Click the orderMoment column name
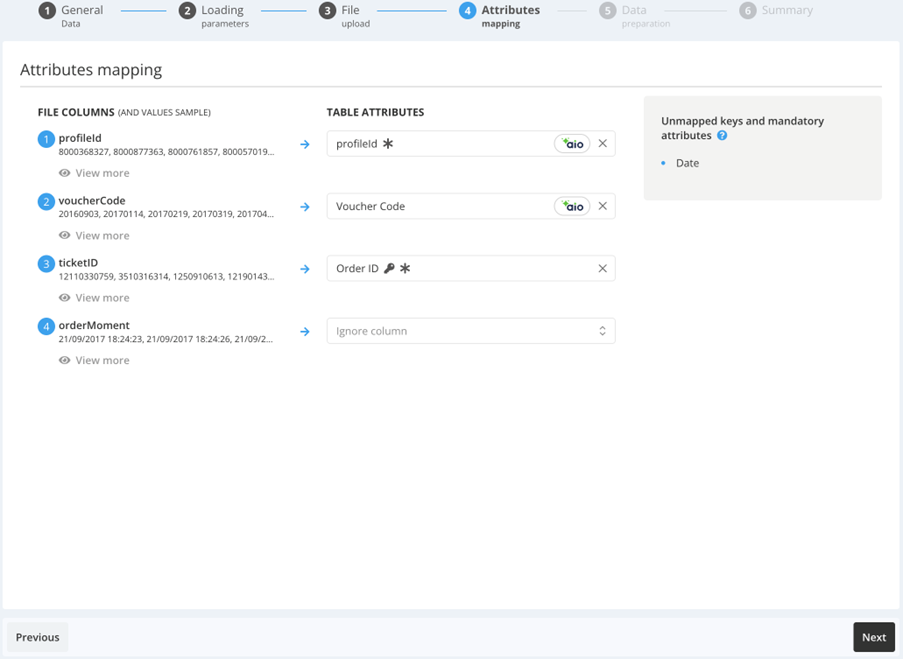This screenshot has height=659, width=903. pyautogui.click(x=94, y=325)
